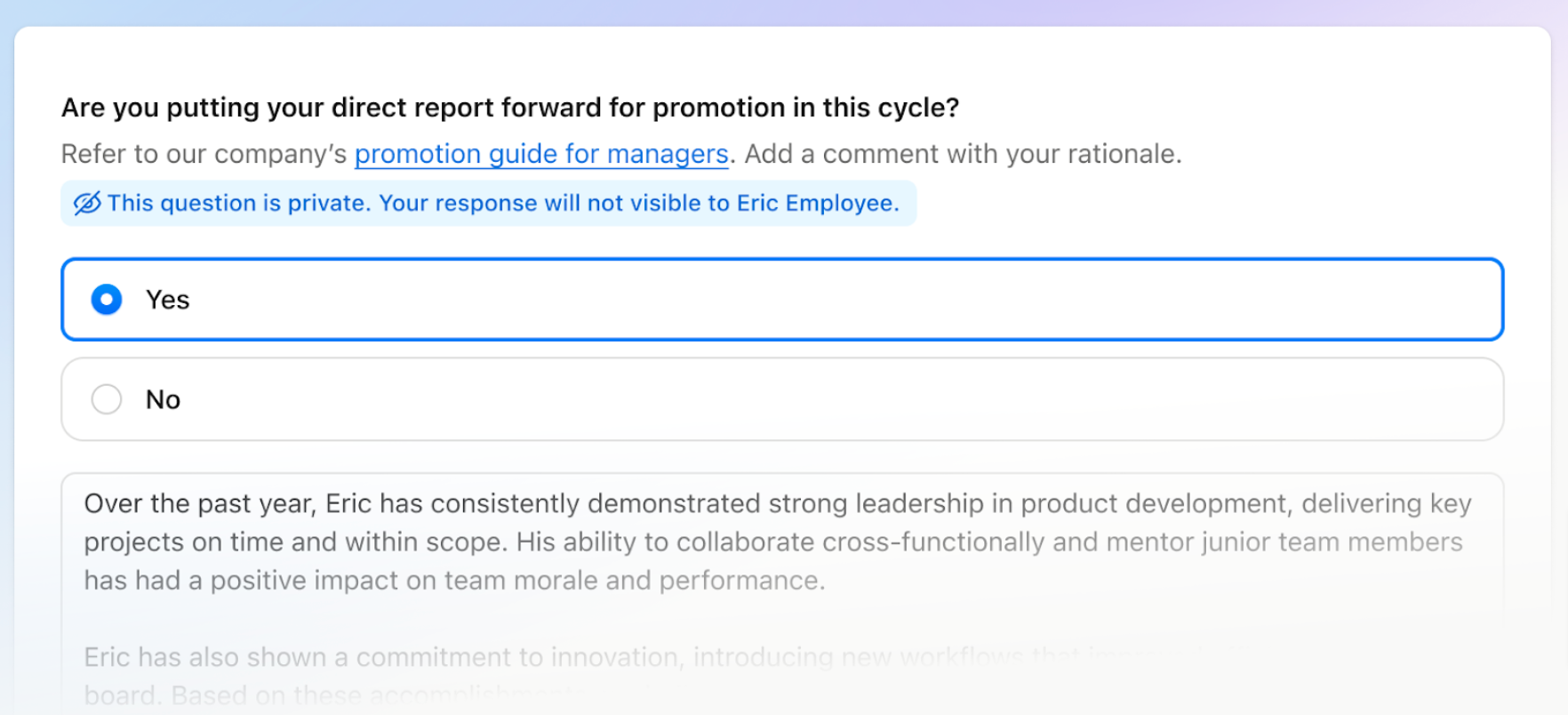Click the "No" option label text
This screenshot has height=715, width=1568.
point(164,399)
